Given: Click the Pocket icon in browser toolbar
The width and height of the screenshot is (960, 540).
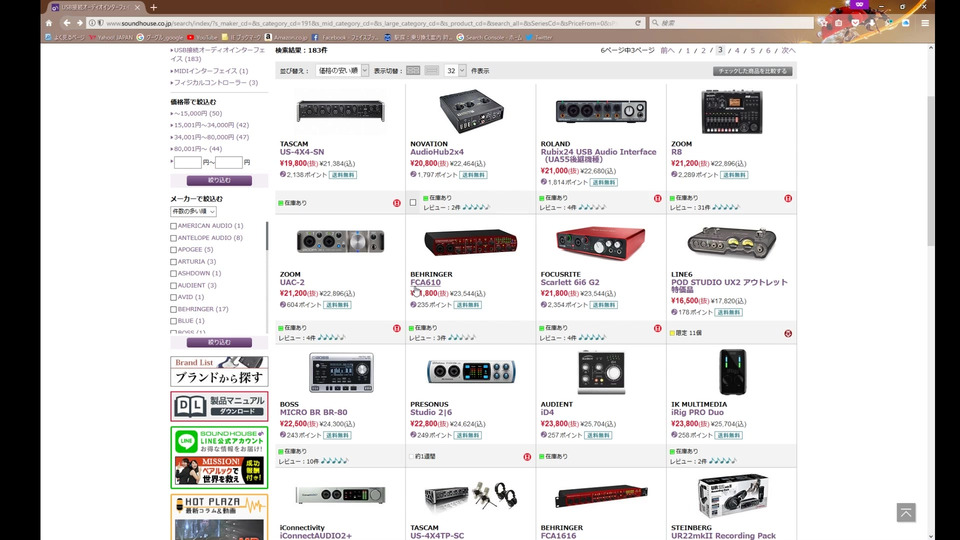Looking at the screenshot, I should pyautogui.click(x=855, y=23).
